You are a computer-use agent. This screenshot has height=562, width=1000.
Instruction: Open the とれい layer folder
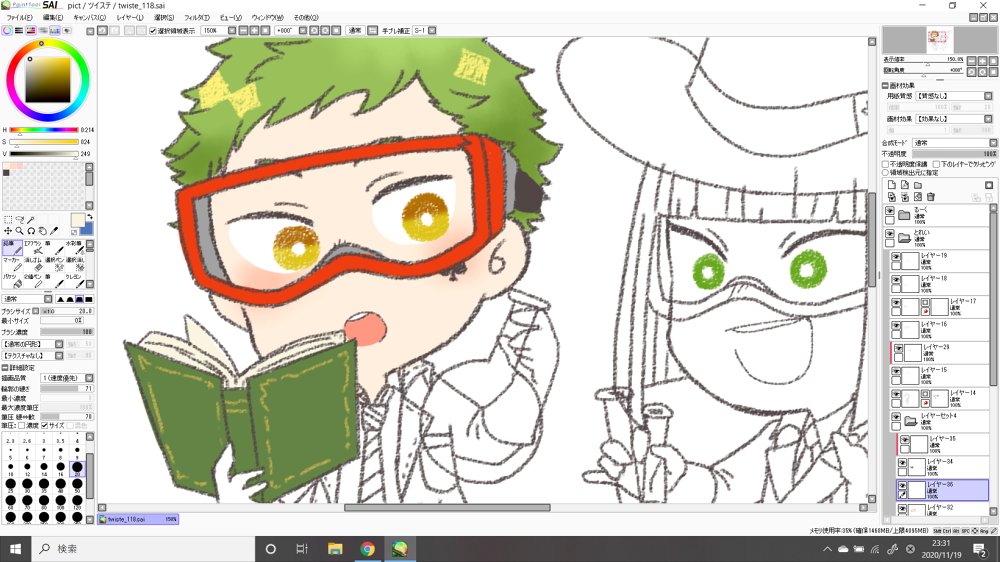tap(904, 239)
